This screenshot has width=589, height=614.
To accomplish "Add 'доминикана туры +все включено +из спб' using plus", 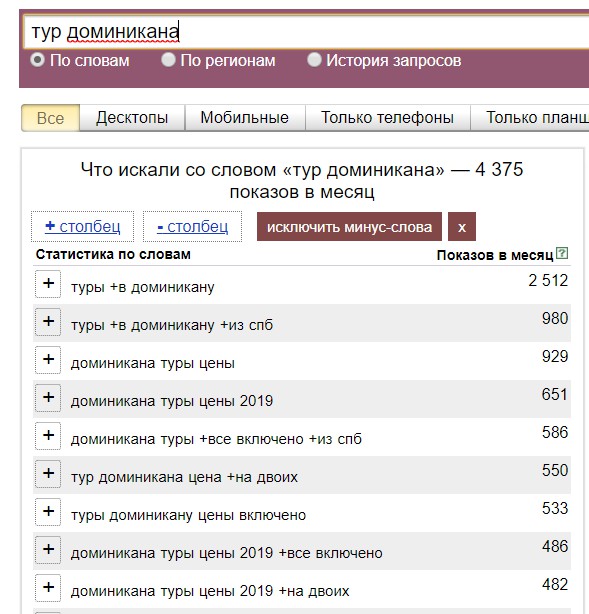I will coord(48,436).
